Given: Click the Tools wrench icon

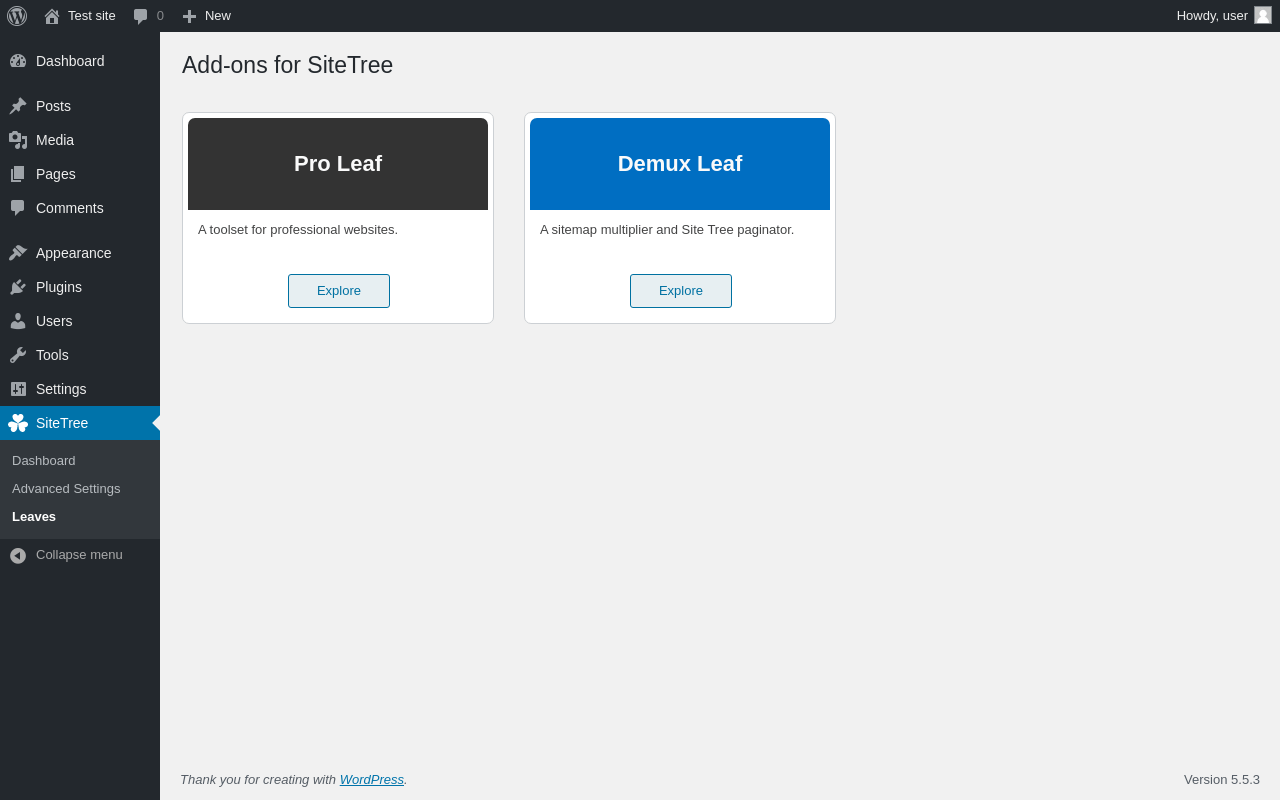Looking at the screenshot, I should click(18, 355).
